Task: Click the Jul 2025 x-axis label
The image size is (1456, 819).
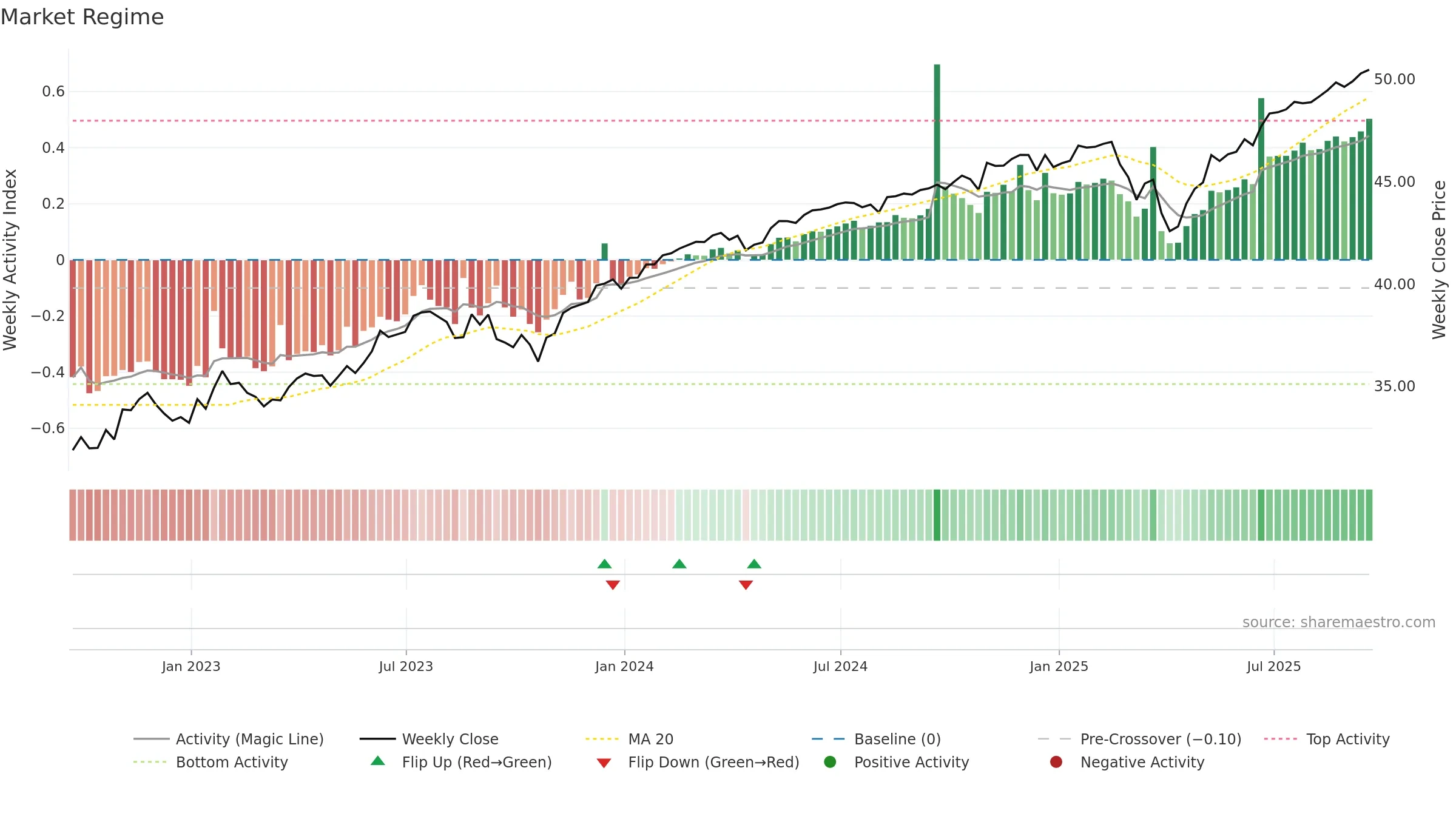Action: click(1274, 666)
